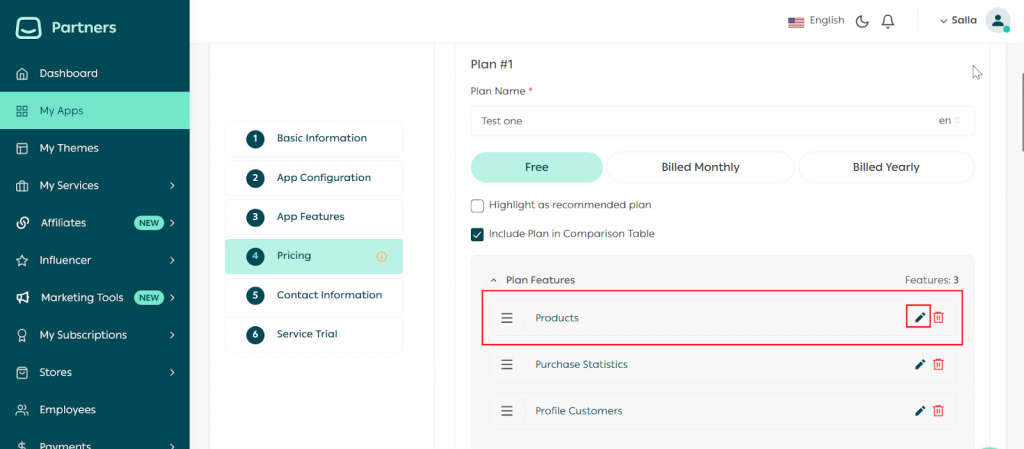
Task: Collapse the Plan Features section
Action: coord(493,281)
